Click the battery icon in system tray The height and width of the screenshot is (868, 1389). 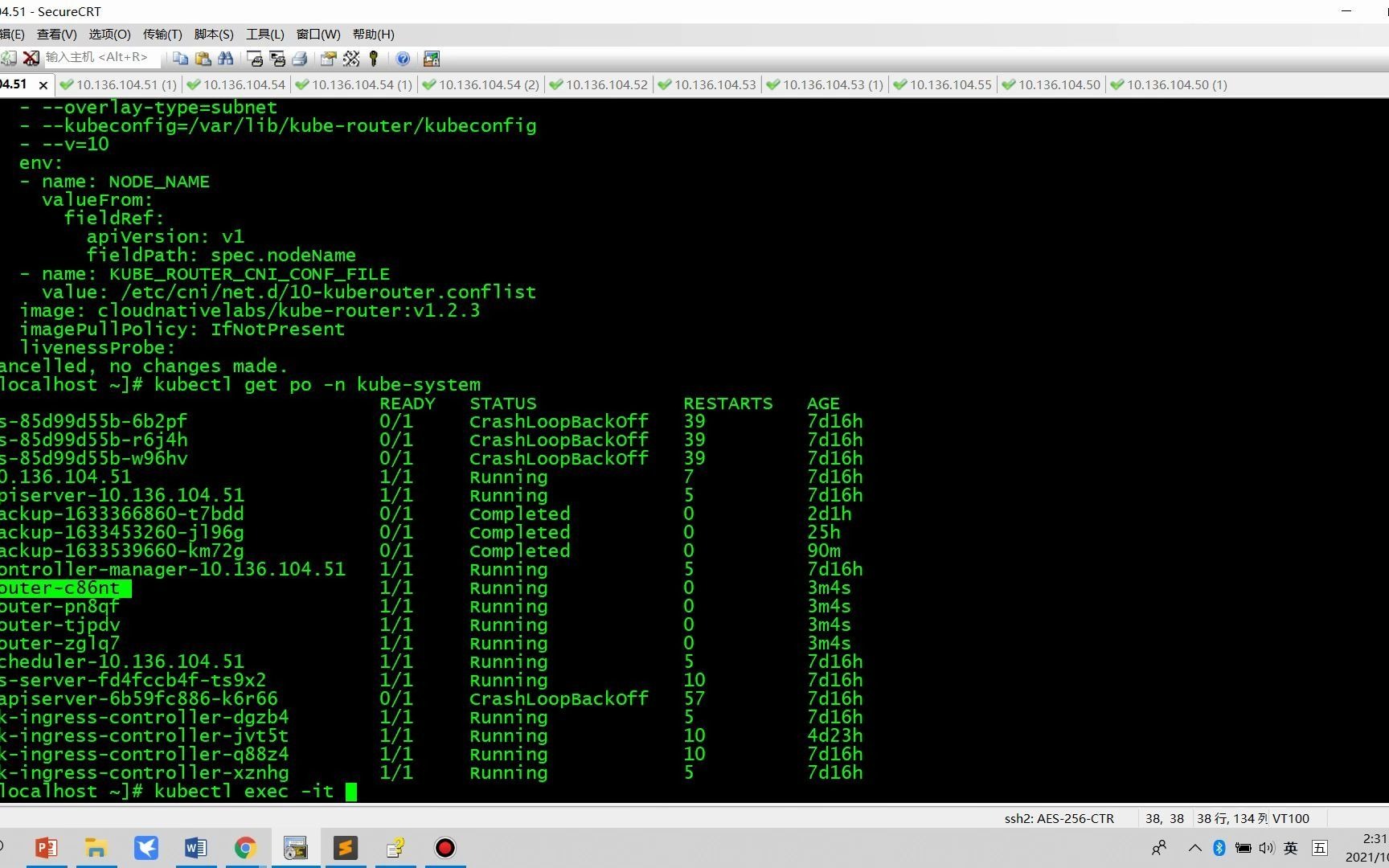coord(1243,848)
